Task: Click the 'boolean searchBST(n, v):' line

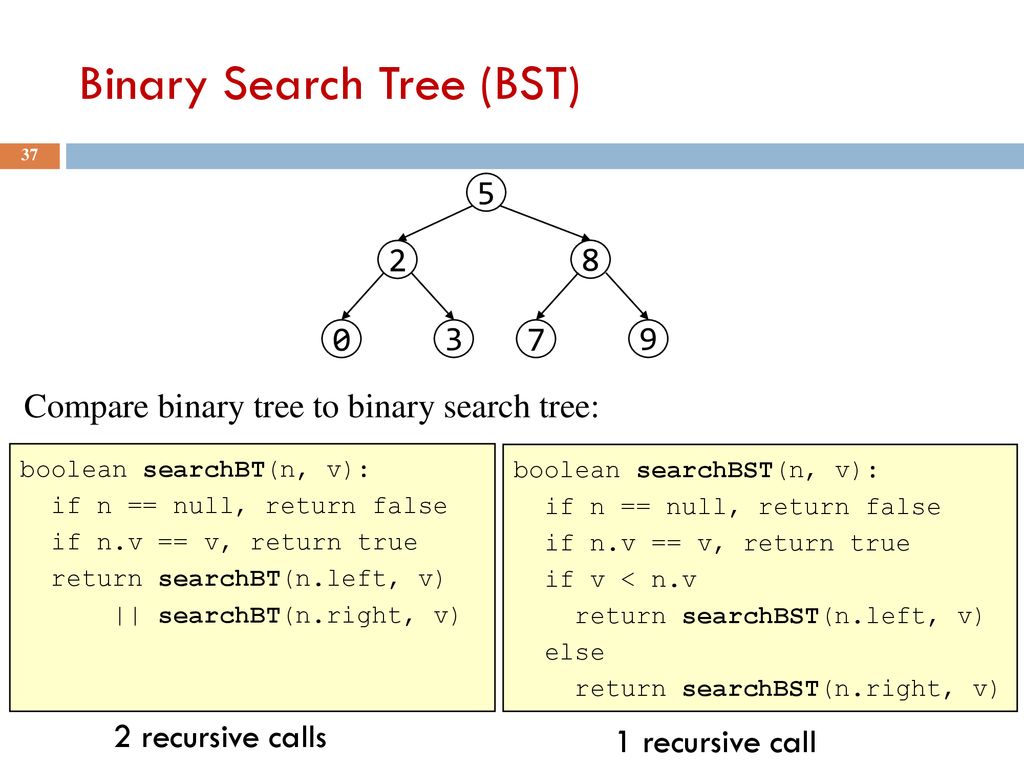Action: pyautogui.click(x=696, y=471)
